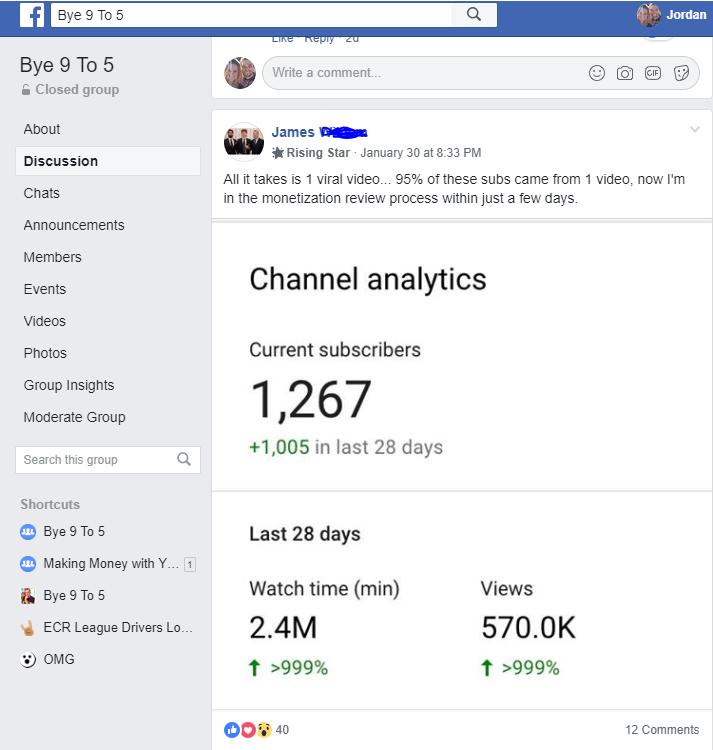Click the top Facebook search box
Image resolution: width=713 pixels, height=750 pixels.
click(251, 15)
